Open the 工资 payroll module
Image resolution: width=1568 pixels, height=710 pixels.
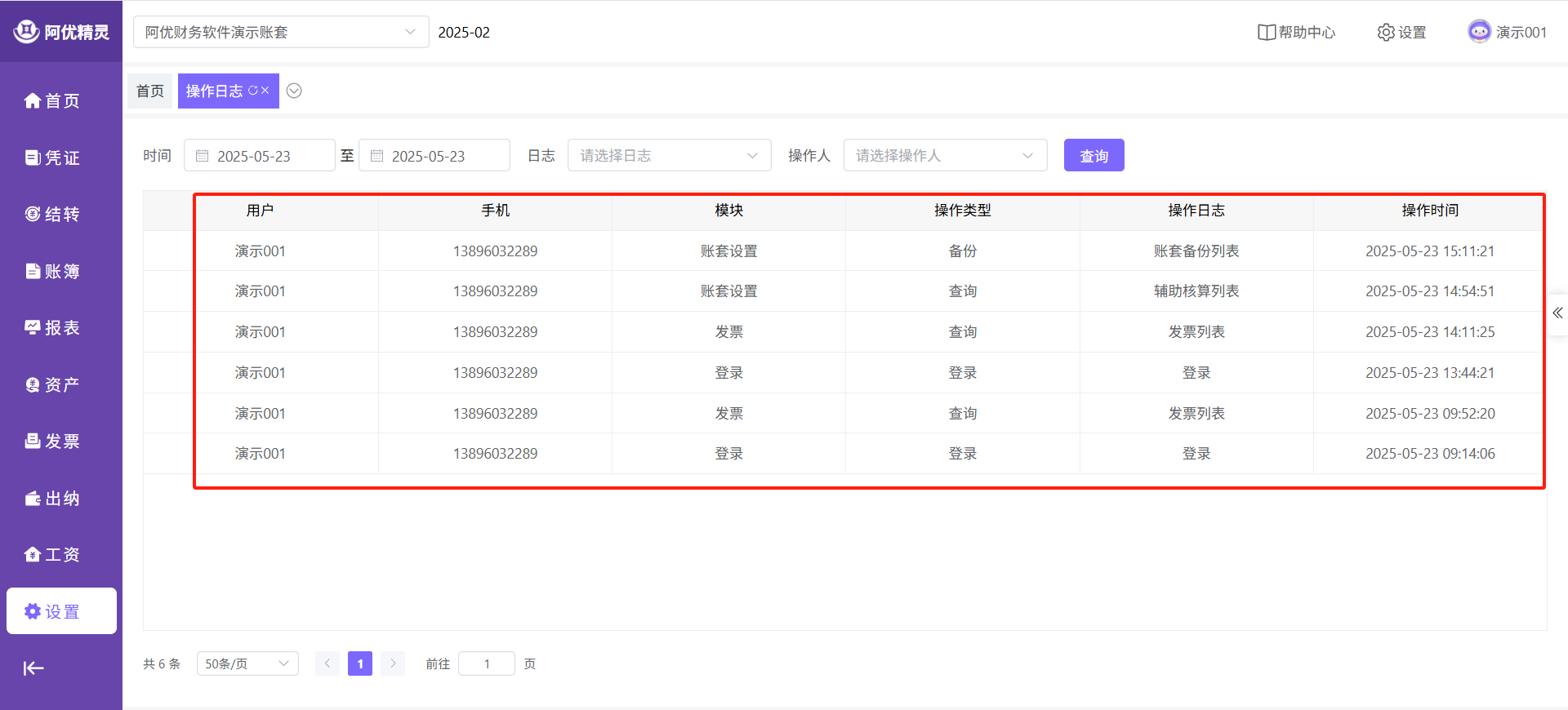click(52, 554)
